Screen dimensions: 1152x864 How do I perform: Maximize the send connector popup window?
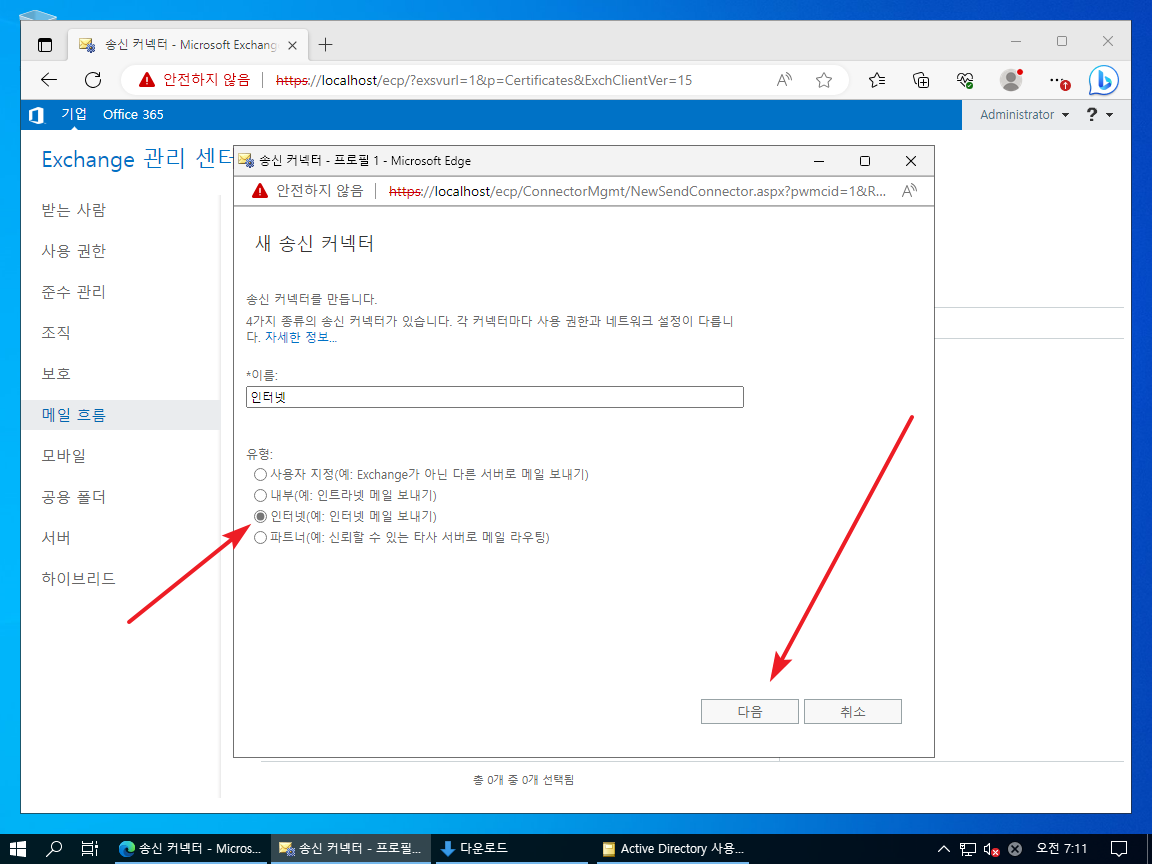pyautogui.click(x=865, y=161)
